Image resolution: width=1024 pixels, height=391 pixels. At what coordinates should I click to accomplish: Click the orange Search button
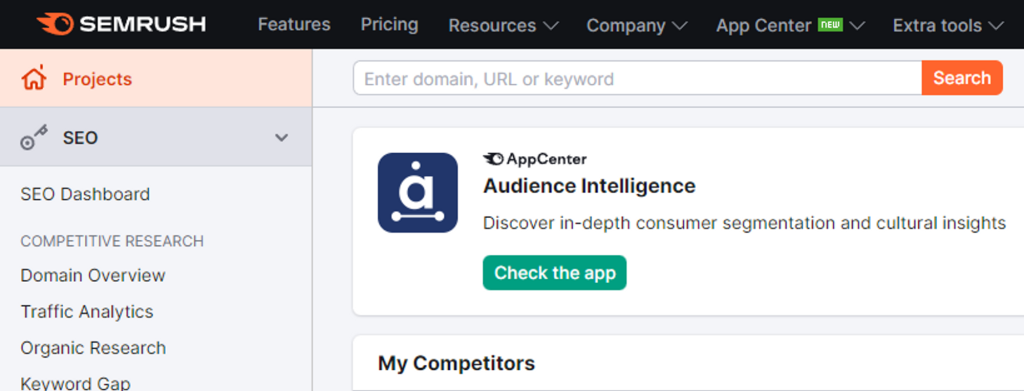point(962,78)
